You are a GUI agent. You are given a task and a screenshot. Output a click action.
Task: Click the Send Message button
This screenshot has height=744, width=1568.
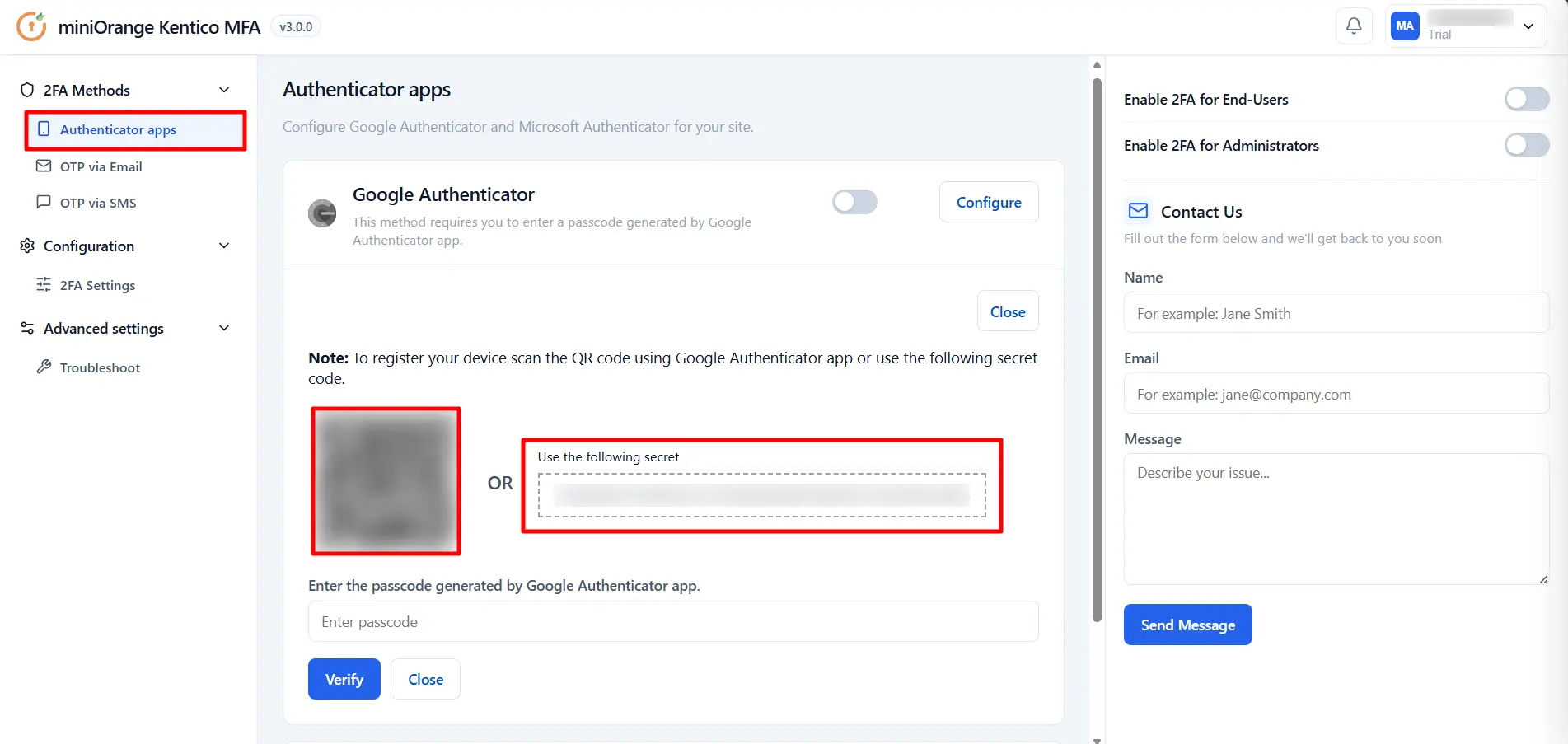tap(1187, 625)
